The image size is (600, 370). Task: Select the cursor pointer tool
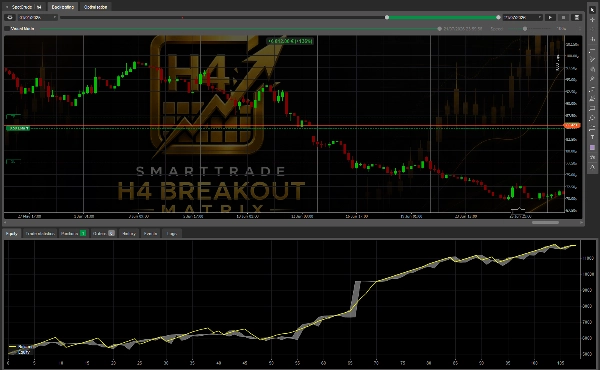(592, 10)
